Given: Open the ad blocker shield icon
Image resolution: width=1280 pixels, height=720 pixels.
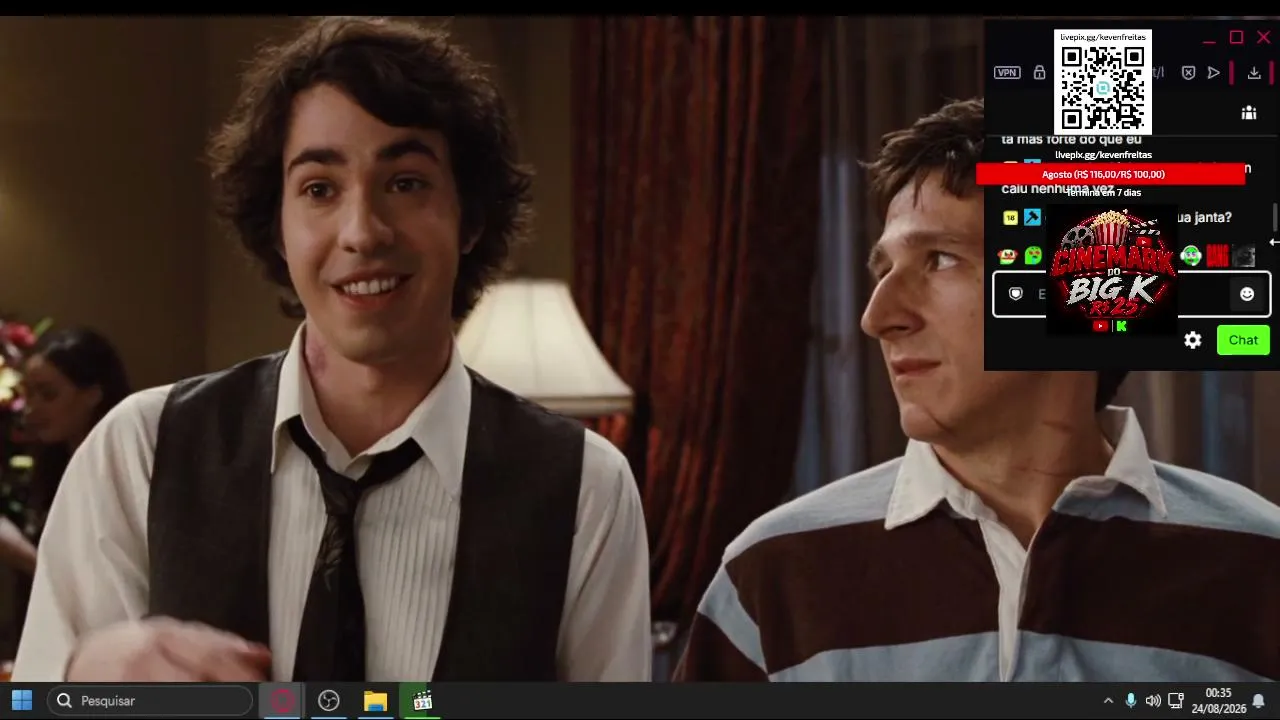Looking at the screenshot, I should [x=1188, y=72].
